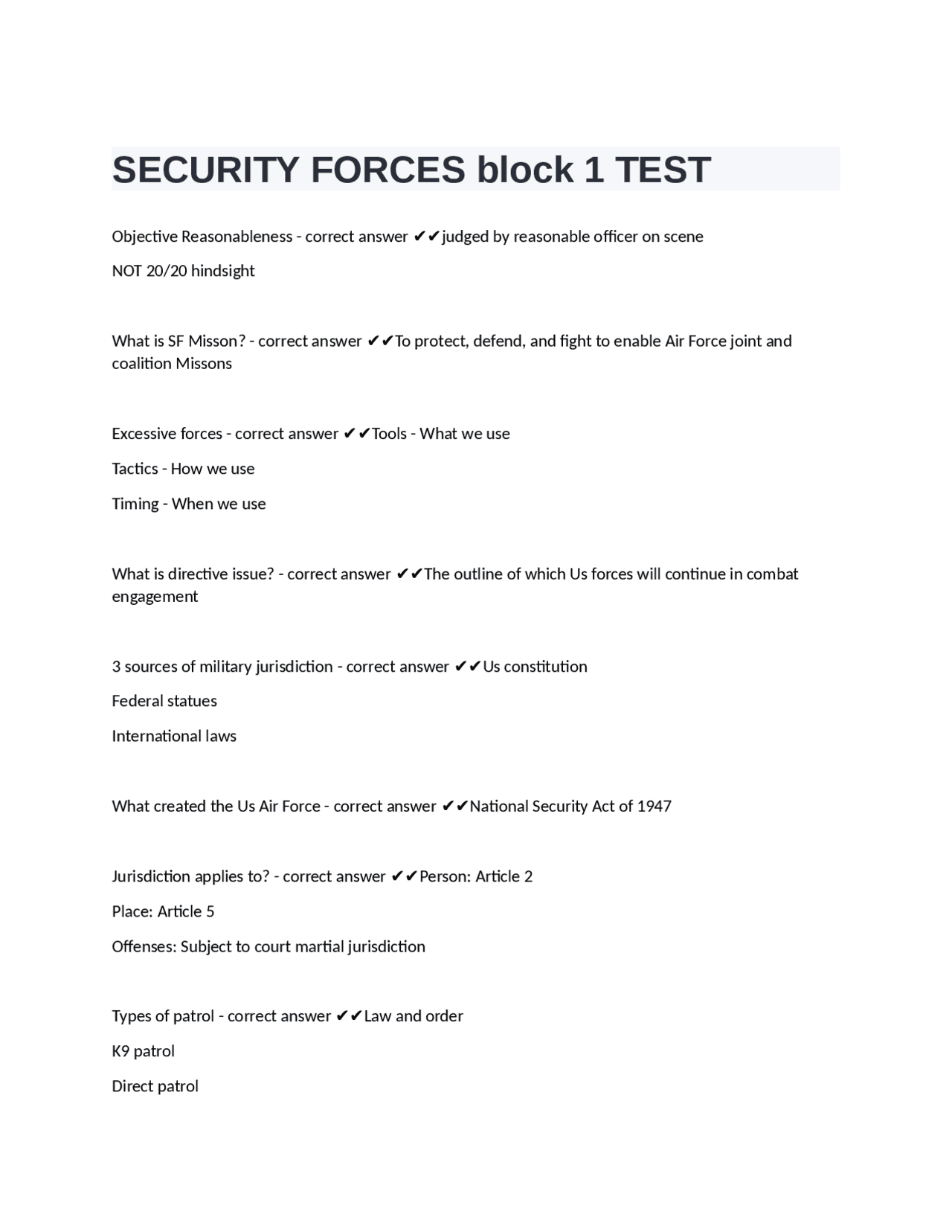Click 'Offenses: Subject to court martial jurisdiction' text
Image resolution: width=952 pixels, height=1232 pixels.
point(268,946)
